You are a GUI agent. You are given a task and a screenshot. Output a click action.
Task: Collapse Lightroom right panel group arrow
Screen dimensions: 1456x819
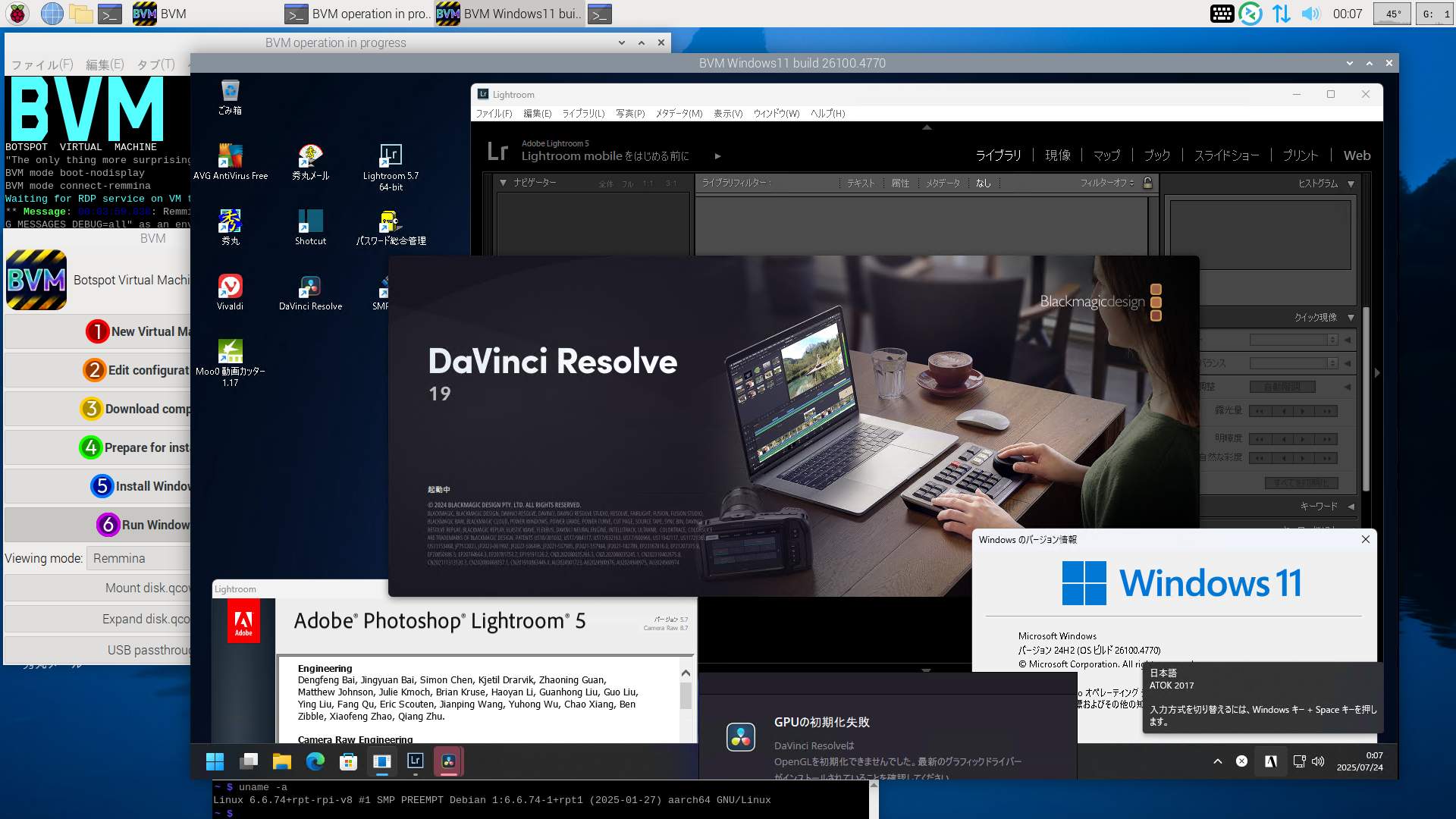1377,372
